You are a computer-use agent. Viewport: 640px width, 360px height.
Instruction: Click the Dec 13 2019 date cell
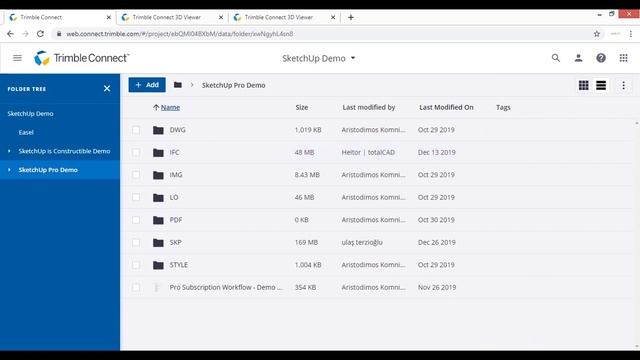click(x=436, y=152)
